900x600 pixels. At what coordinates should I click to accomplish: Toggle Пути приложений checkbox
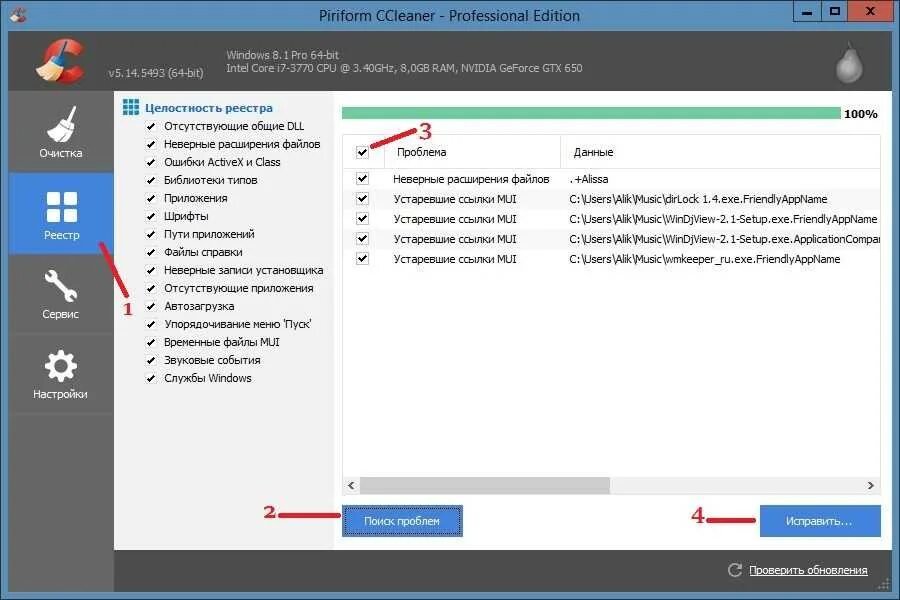point(151,234)
